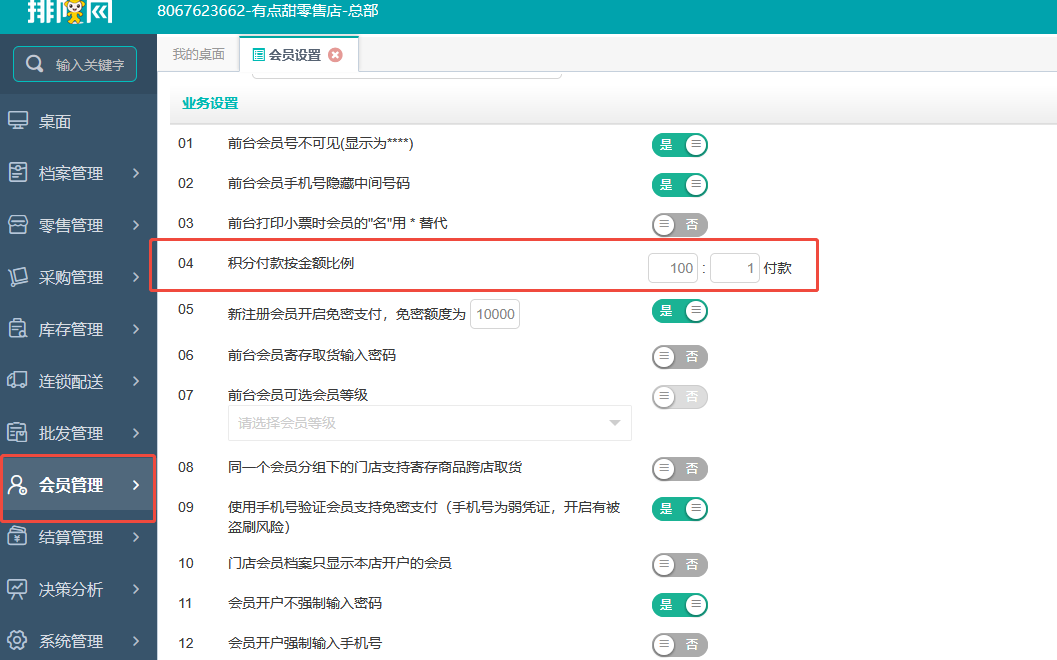Screen dimensions: 1057x660
Task: Close the 会员设置 tab
Action: (x=335, y=55)
